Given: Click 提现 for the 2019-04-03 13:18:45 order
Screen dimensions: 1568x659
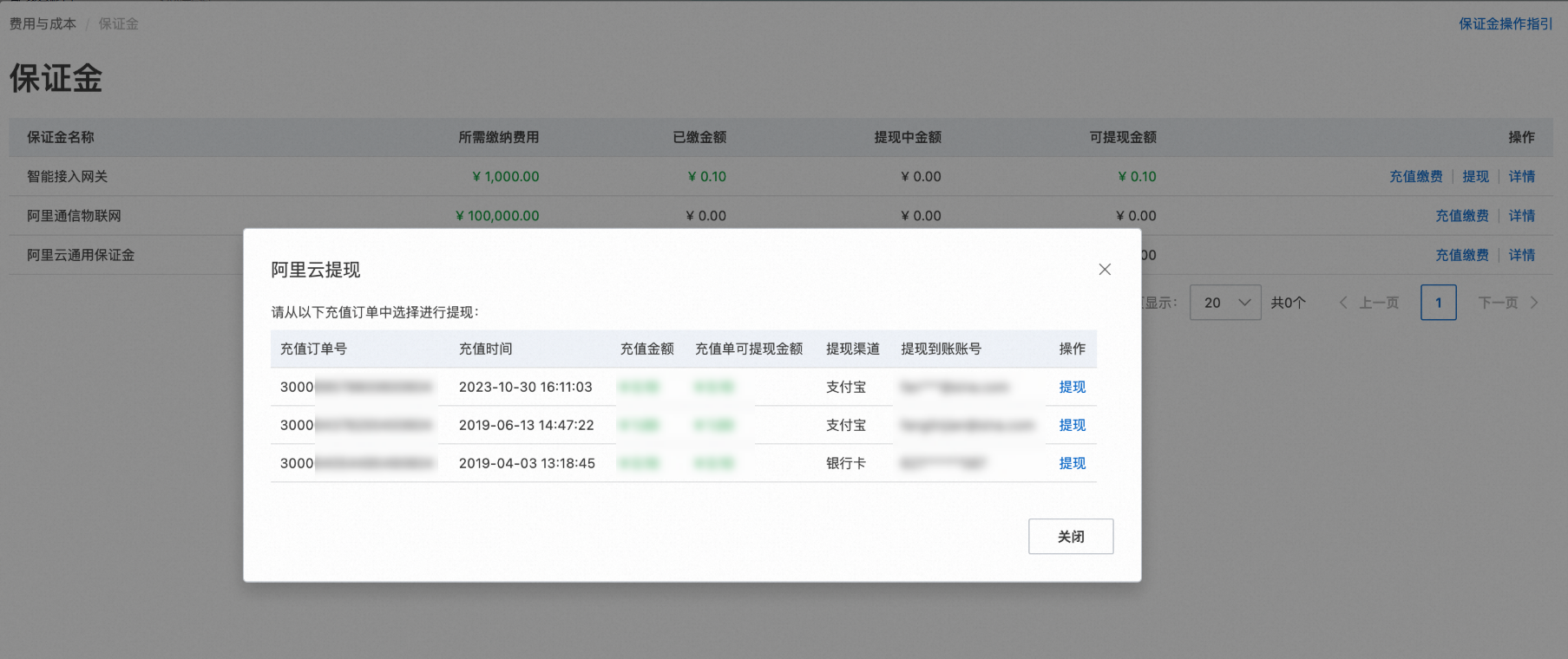Looking at the screenshot, I should pyautogui.click(x=1073, y=463).
